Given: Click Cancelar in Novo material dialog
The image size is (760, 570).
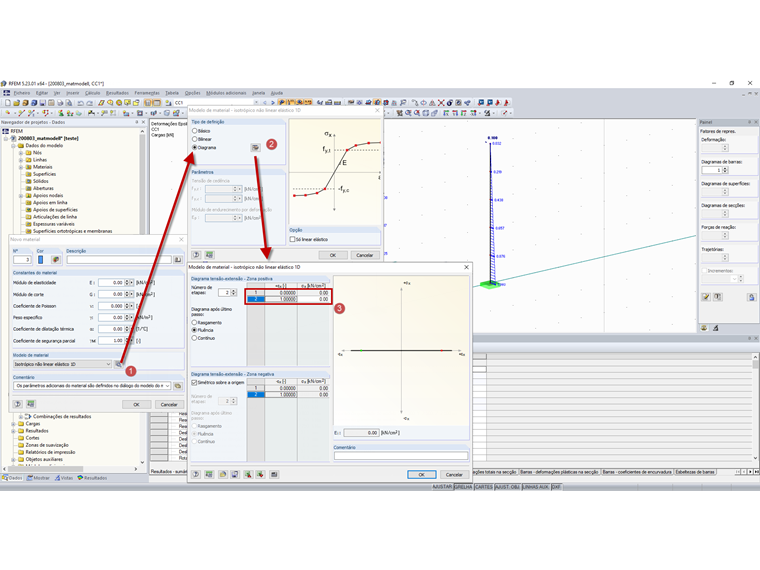Looking at the screenshot, I should coord(169,404).
